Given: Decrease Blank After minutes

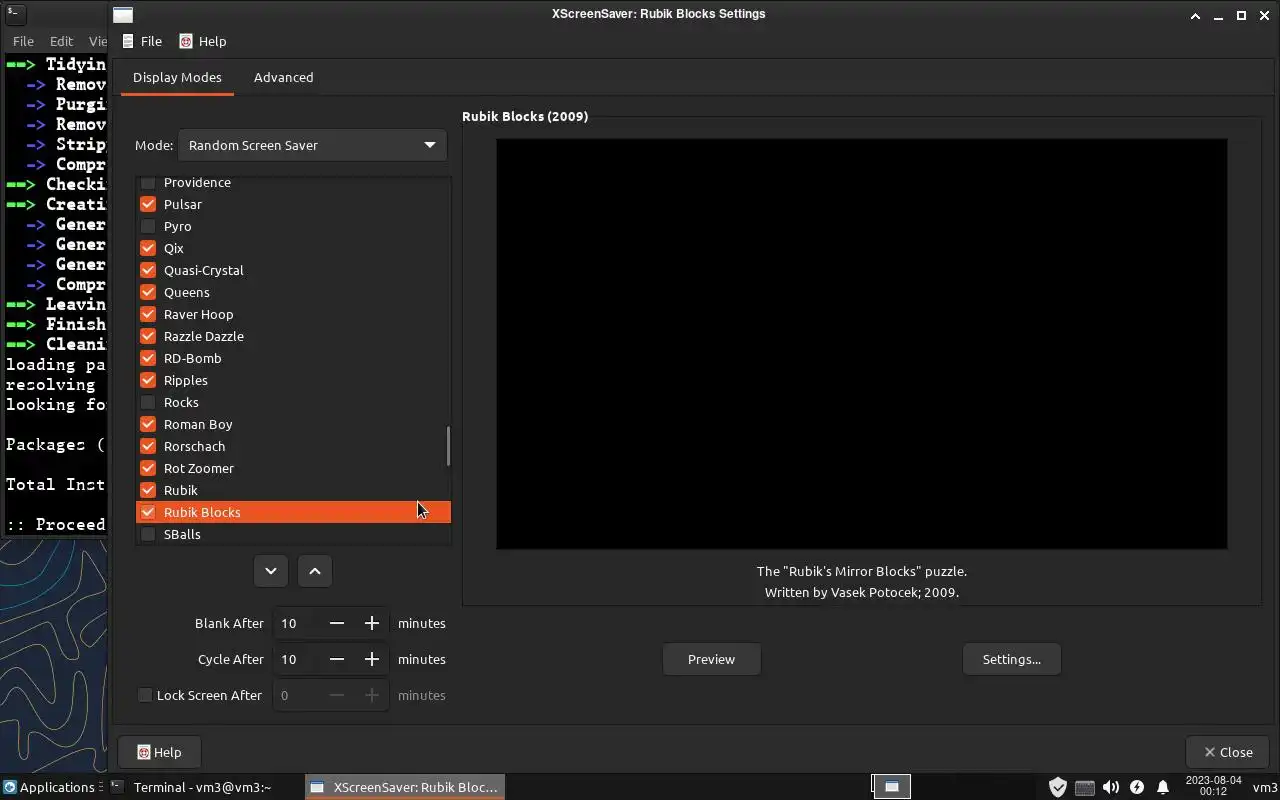Looking at the screenshot, I should coord(337,623).
